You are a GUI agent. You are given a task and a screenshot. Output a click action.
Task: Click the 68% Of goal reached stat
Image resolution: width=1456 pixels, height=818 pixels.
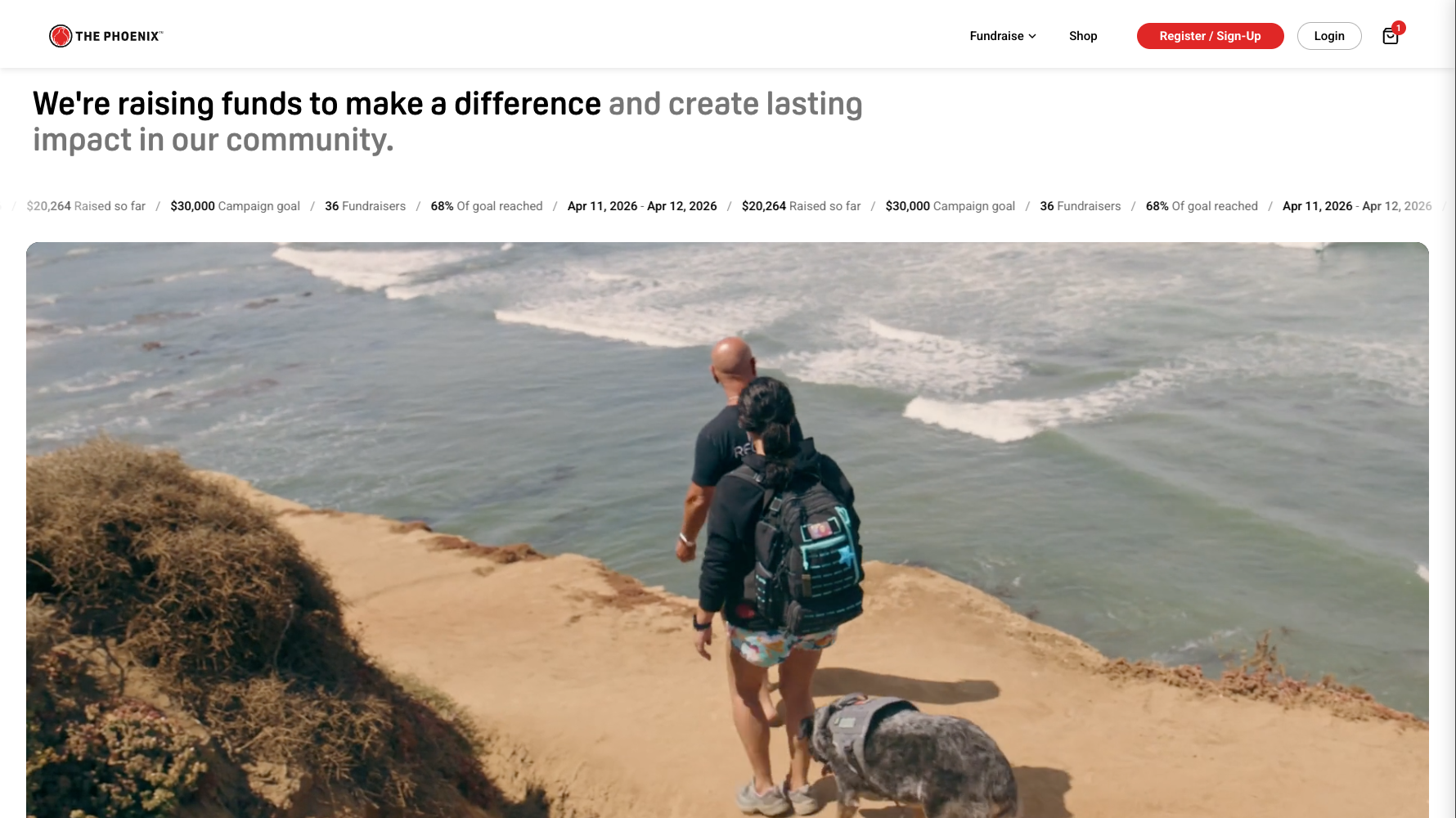(x=487, y=206)
